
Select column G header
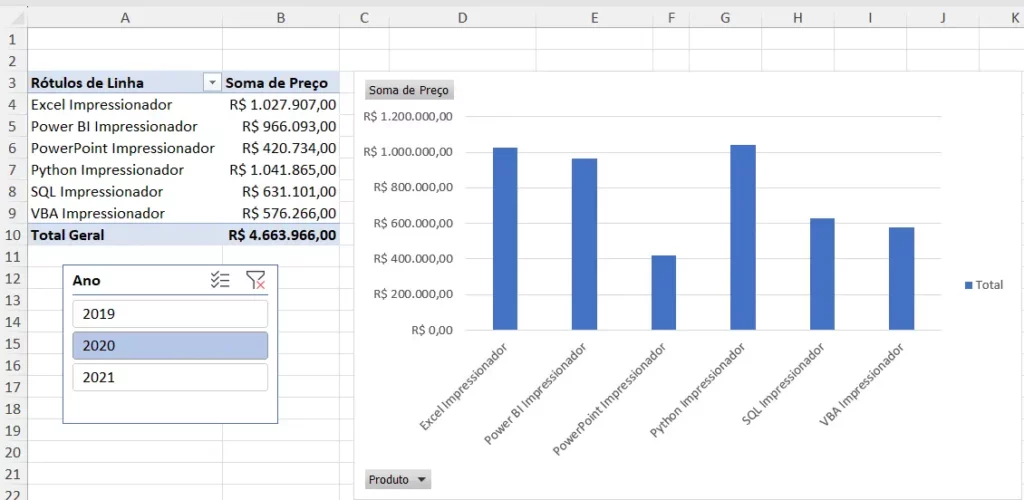tap(726, 18)
